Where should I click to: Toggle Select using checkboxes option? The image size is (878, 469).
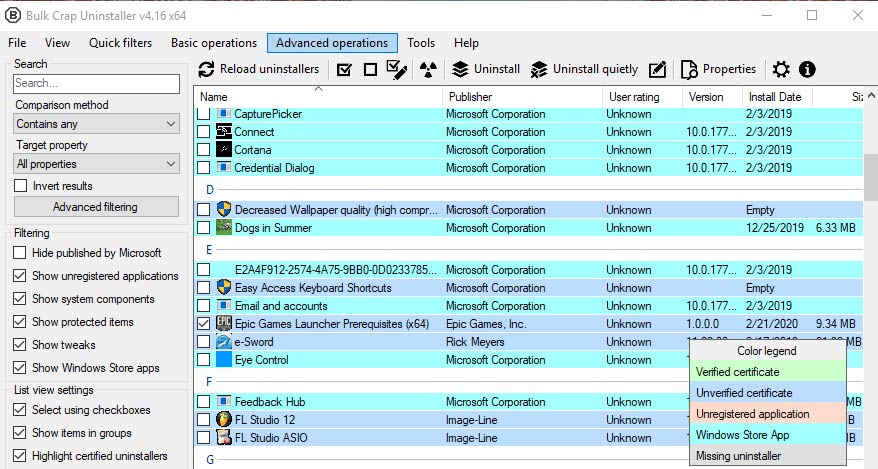20,409
